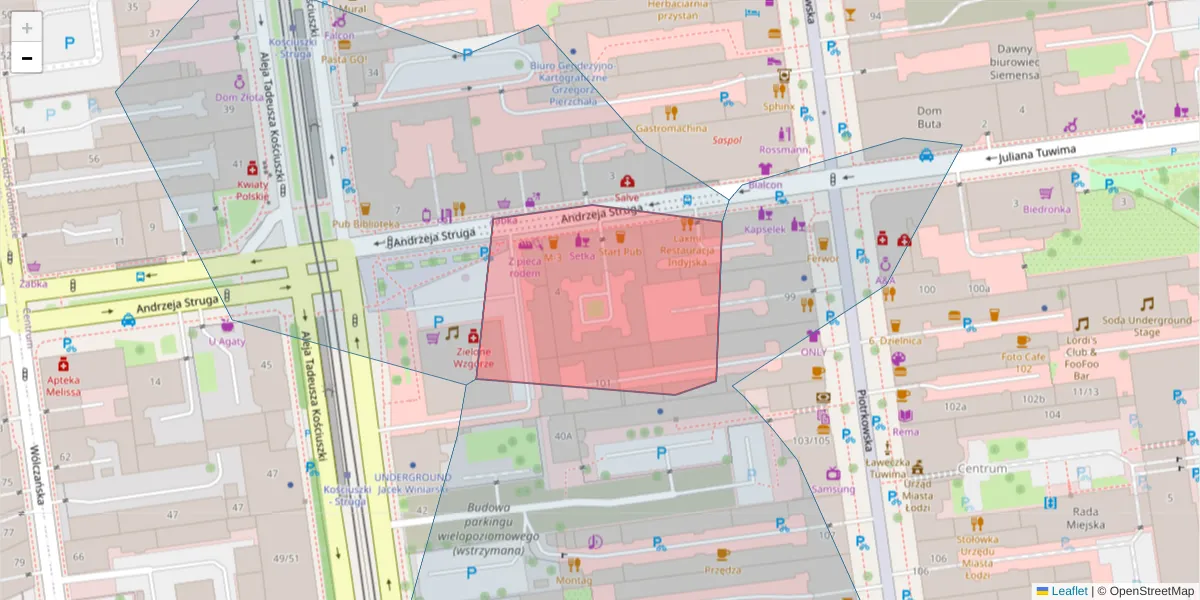Click the Rema open book icon
Viewport: 1200px width, 600px height.
point(904,416)
